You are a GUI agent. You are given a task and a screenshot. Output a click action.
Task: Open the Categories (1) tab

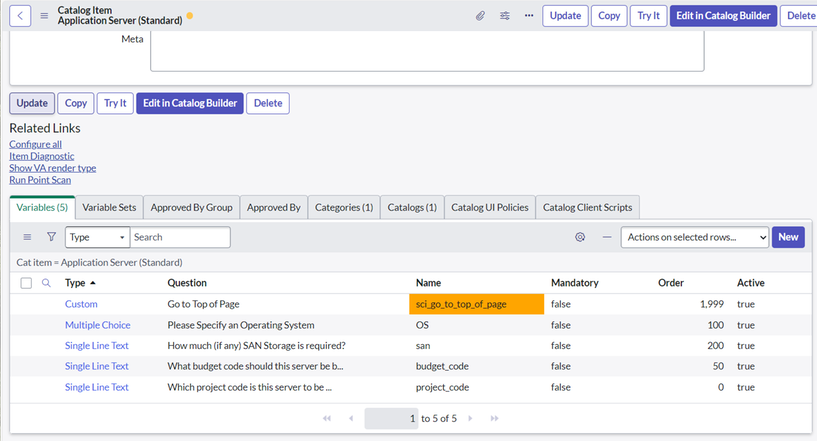[344, 207]
